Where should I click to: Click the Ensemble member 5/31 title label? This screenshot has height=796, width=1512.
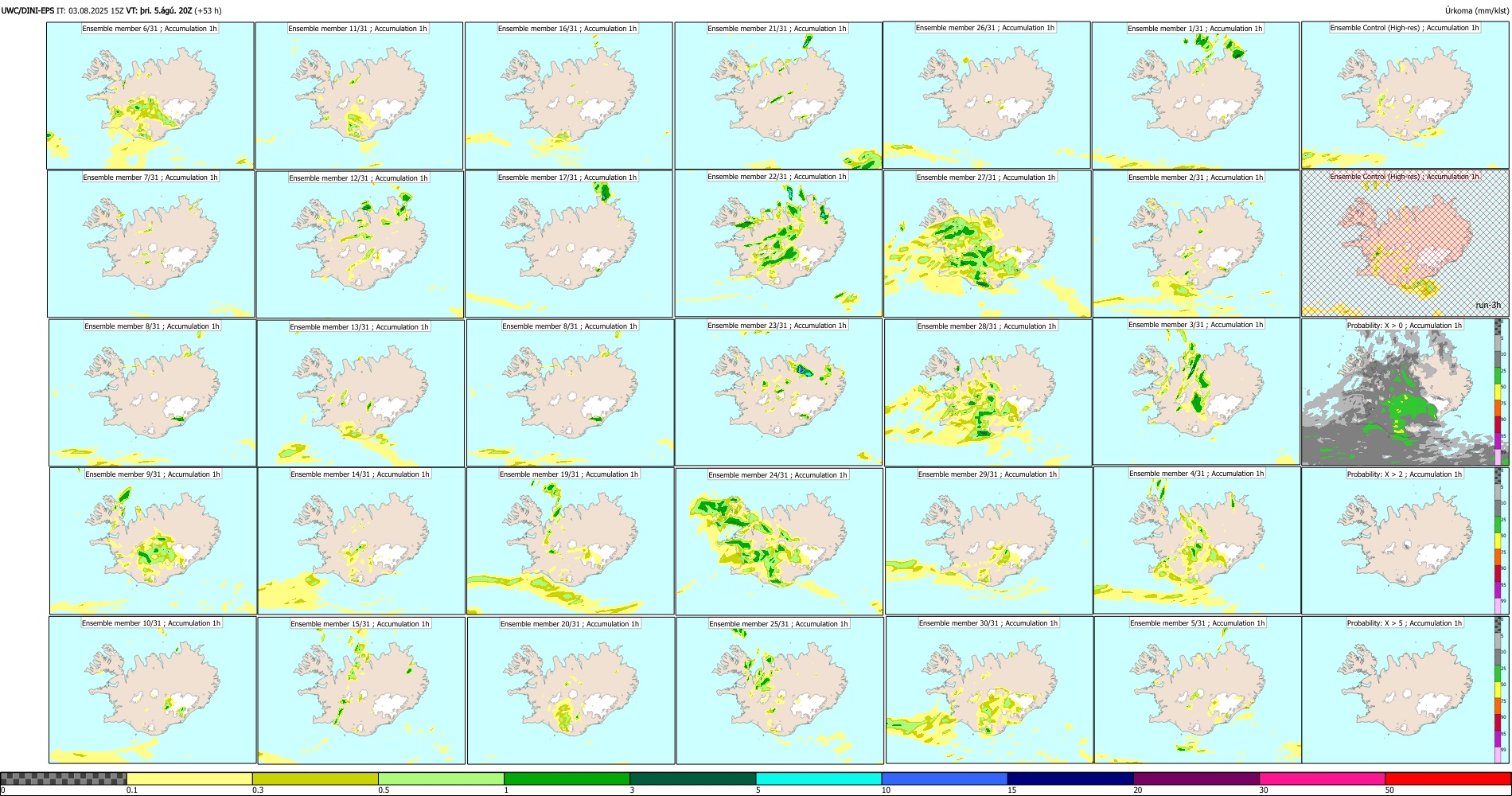tap(1197, 623)
